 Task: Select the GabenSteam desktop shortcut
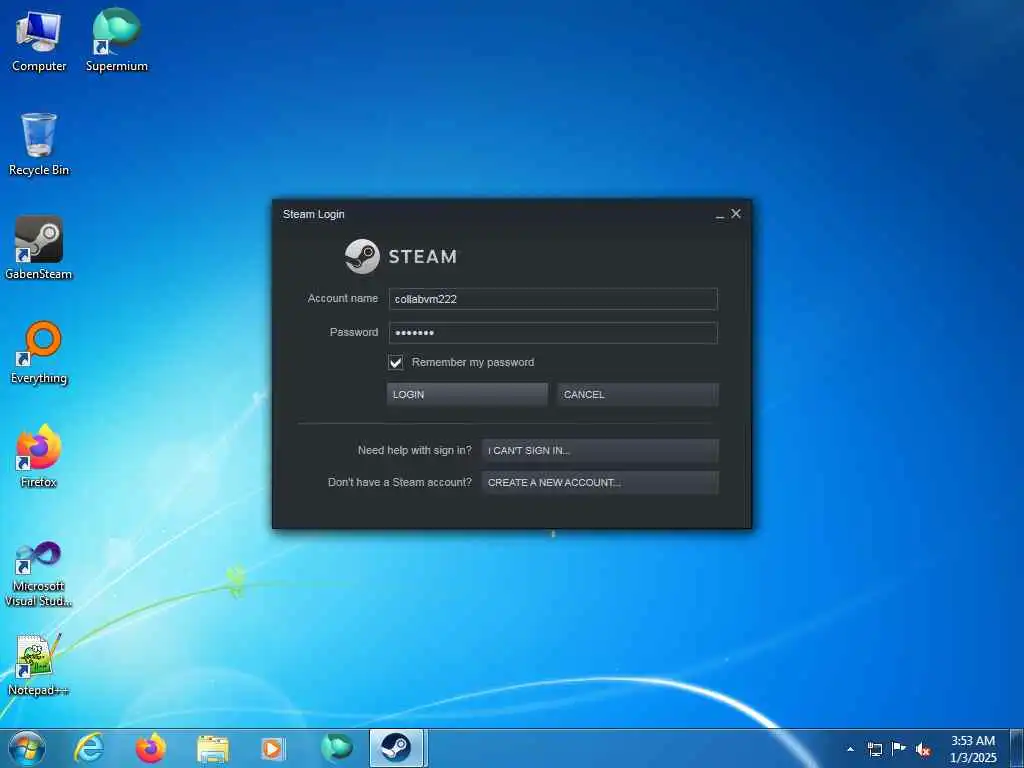point(39,248)
